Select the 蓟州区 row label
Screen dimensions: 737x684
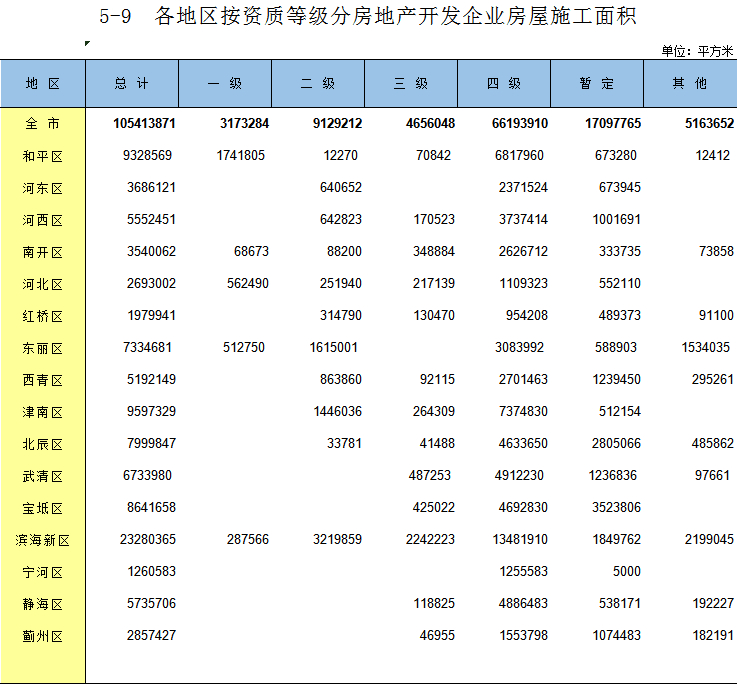(x=43, y=636)
